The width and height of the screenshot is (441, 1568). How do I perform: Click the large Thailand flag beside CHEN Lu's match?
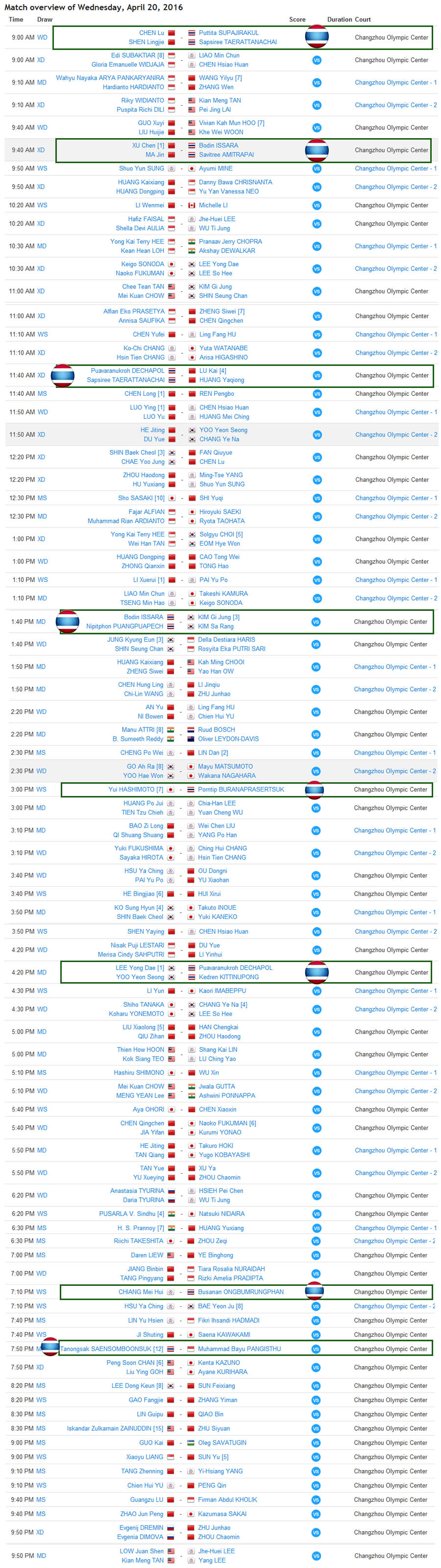point(317,37)
